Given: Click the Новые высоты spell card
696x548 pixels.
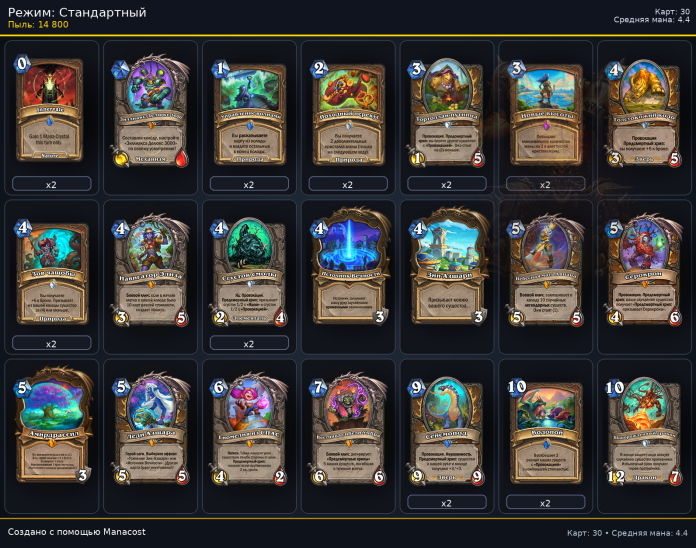Looking at the screenshot, I should point(546,113).
